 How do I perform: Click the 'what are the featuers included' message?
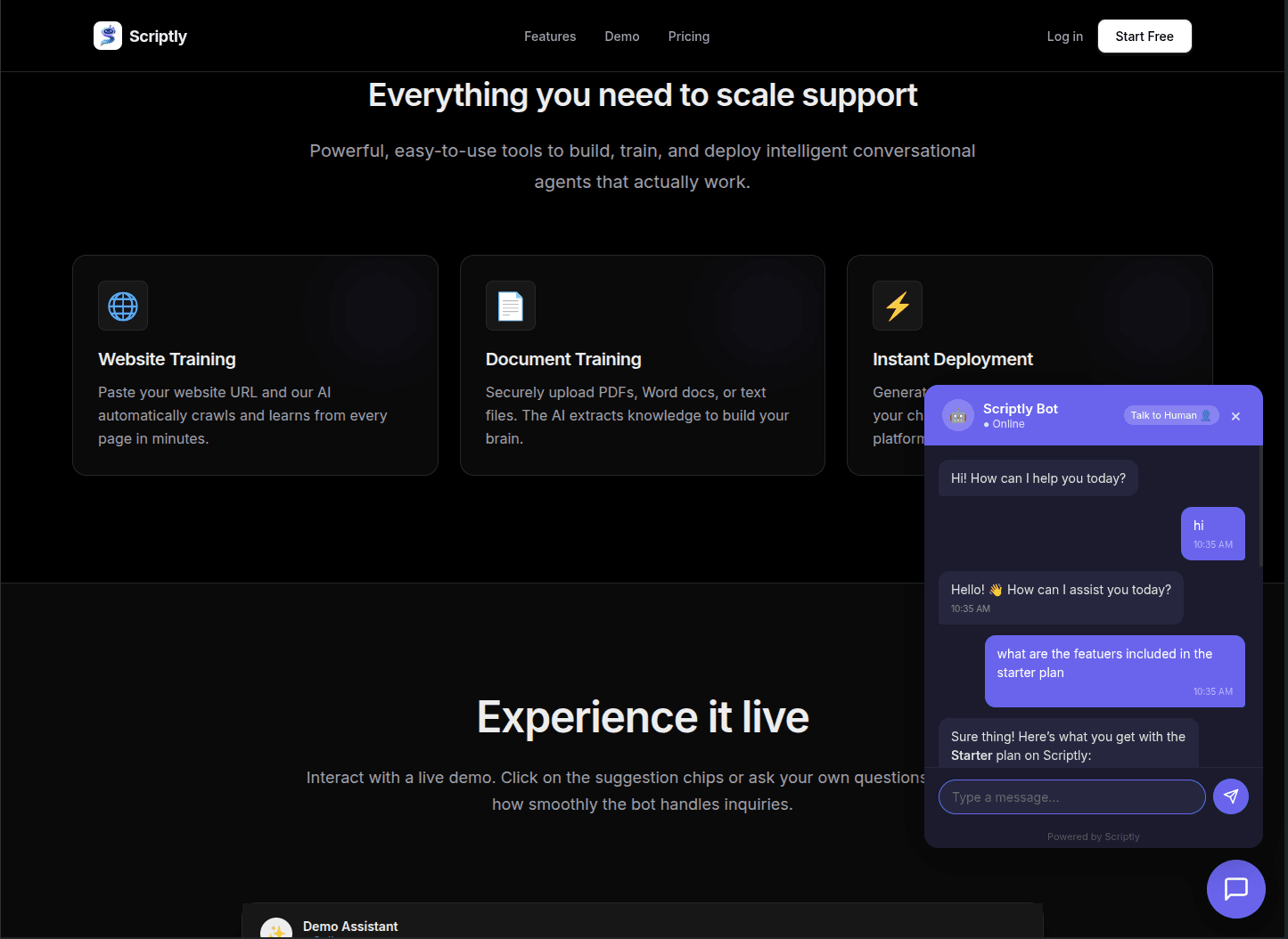[x=1115, y=671]
